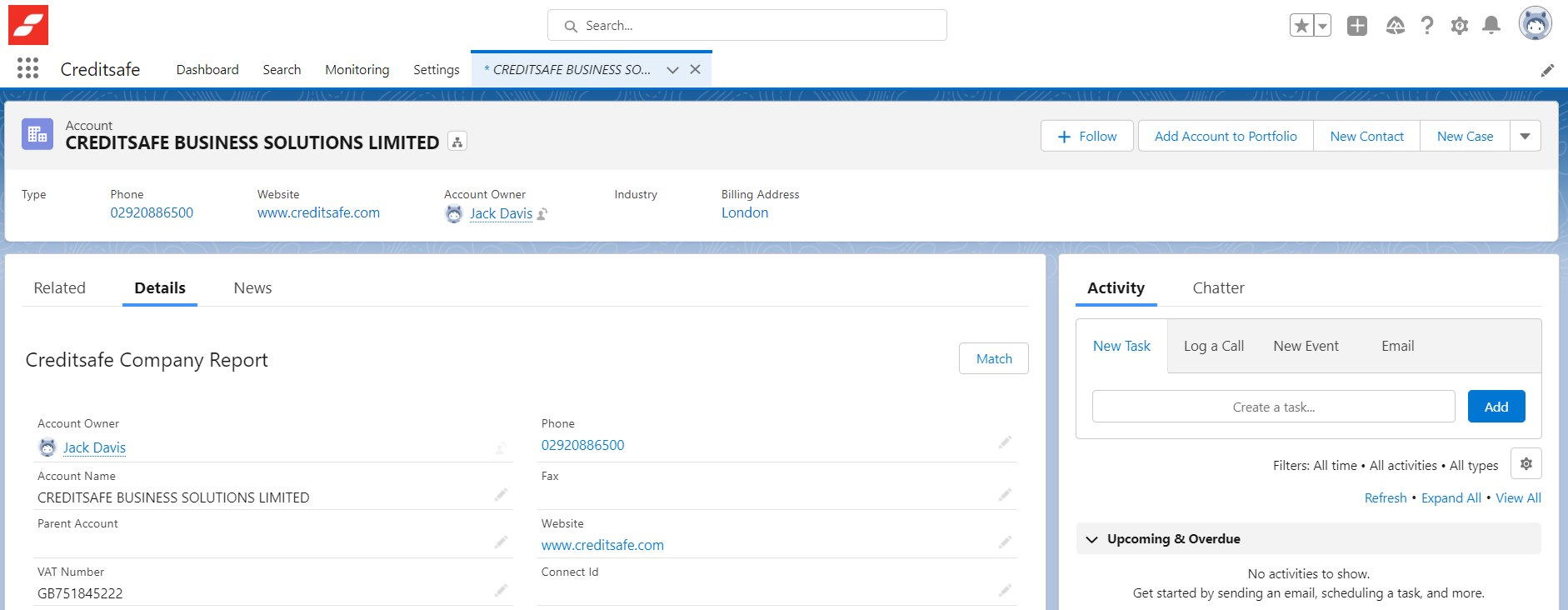Image resolution: width=1568 pixels, height=610 pixels.
Task: Switch to the Activity tab
Action: tap(1116, 287)
